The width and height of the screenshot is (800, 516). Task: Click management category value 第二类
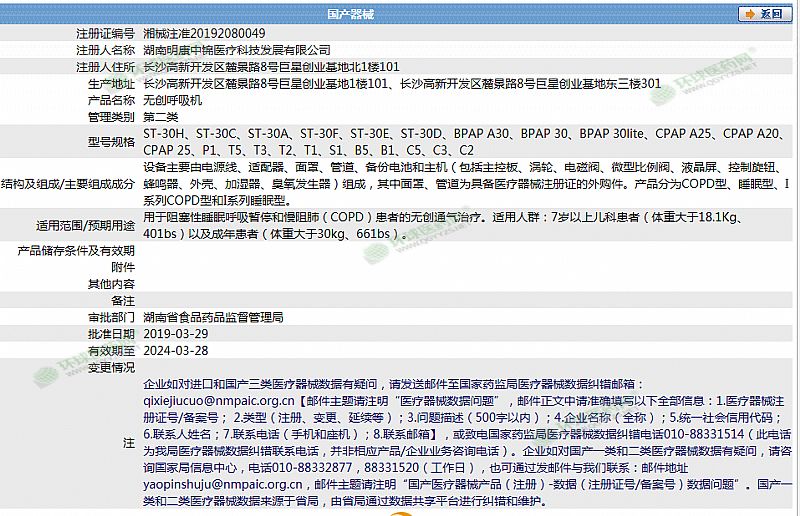click(x=162, y=118)
